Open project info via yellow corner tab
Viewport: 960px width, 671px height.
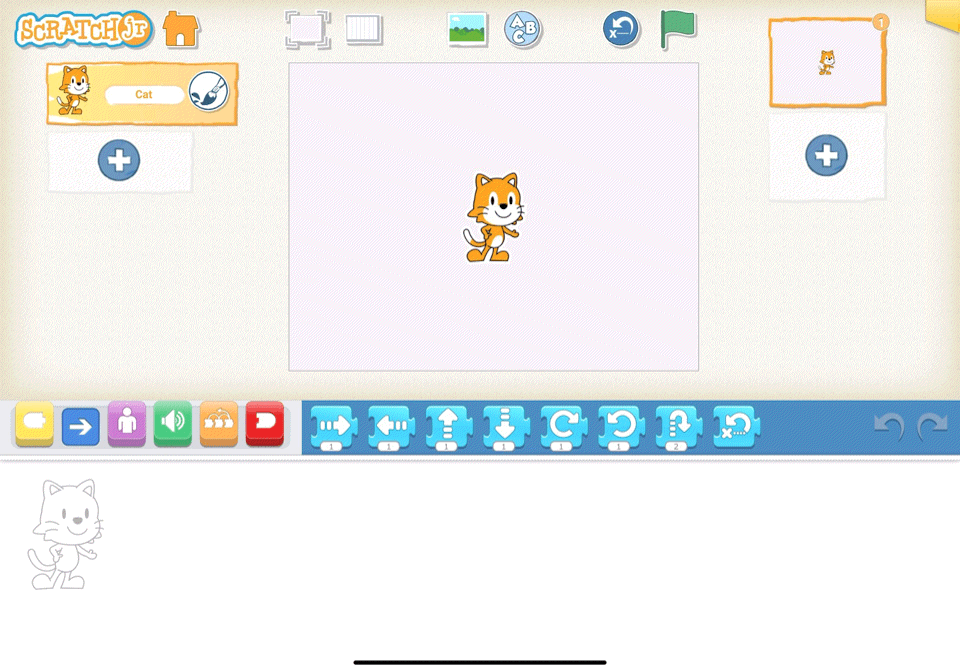click(943, 15)
